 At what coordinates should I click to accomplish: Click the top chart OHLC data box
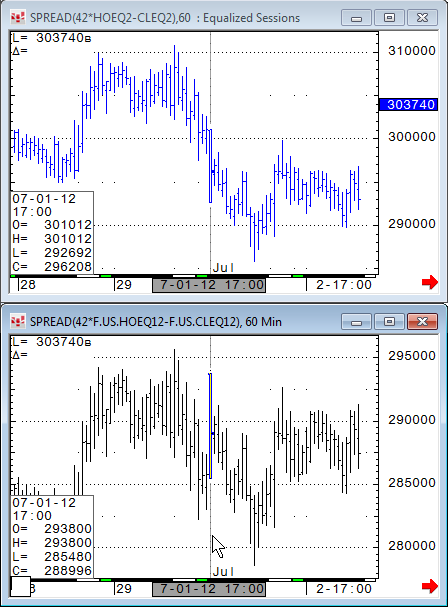pyautogui.click(x=52, y=233)
